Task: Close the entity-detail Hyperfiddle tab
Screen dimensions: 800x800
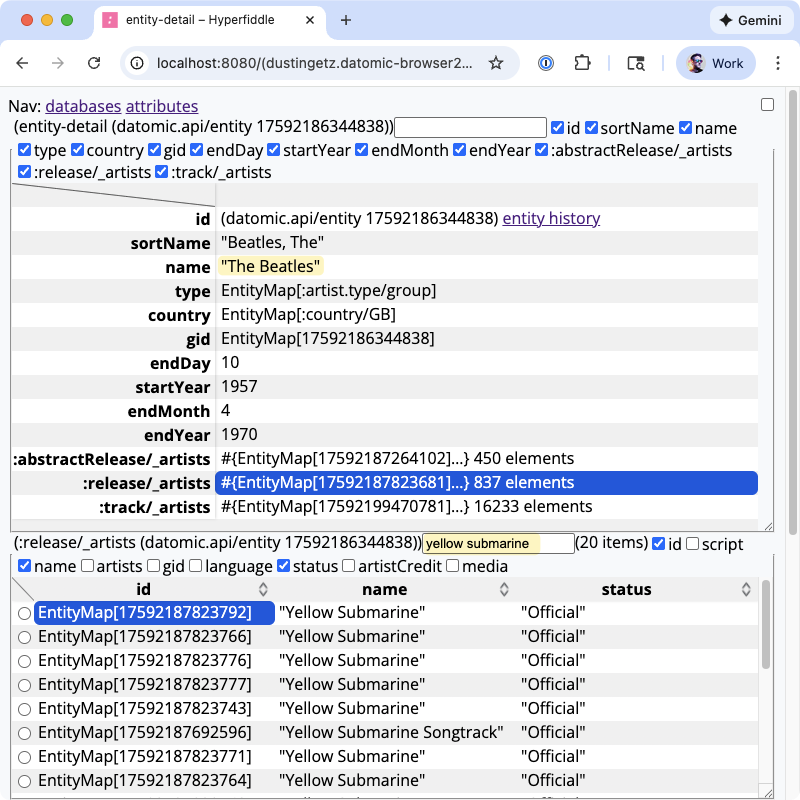Action: pyautogui.click(x=310, y=20)
